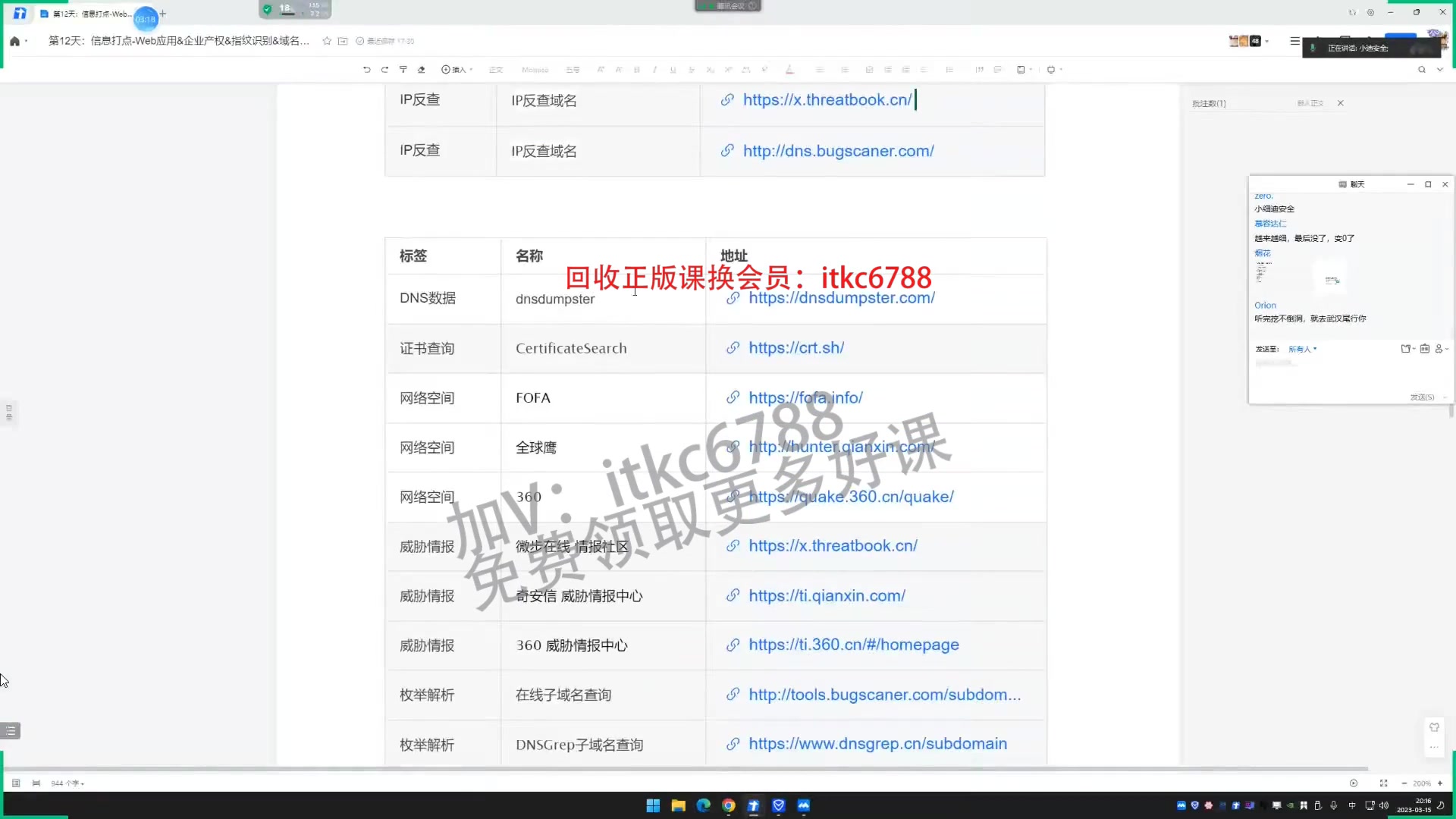Open the 插入 insert menu
This screenshot has width=1456, height=819.
(x=457, y=69)
